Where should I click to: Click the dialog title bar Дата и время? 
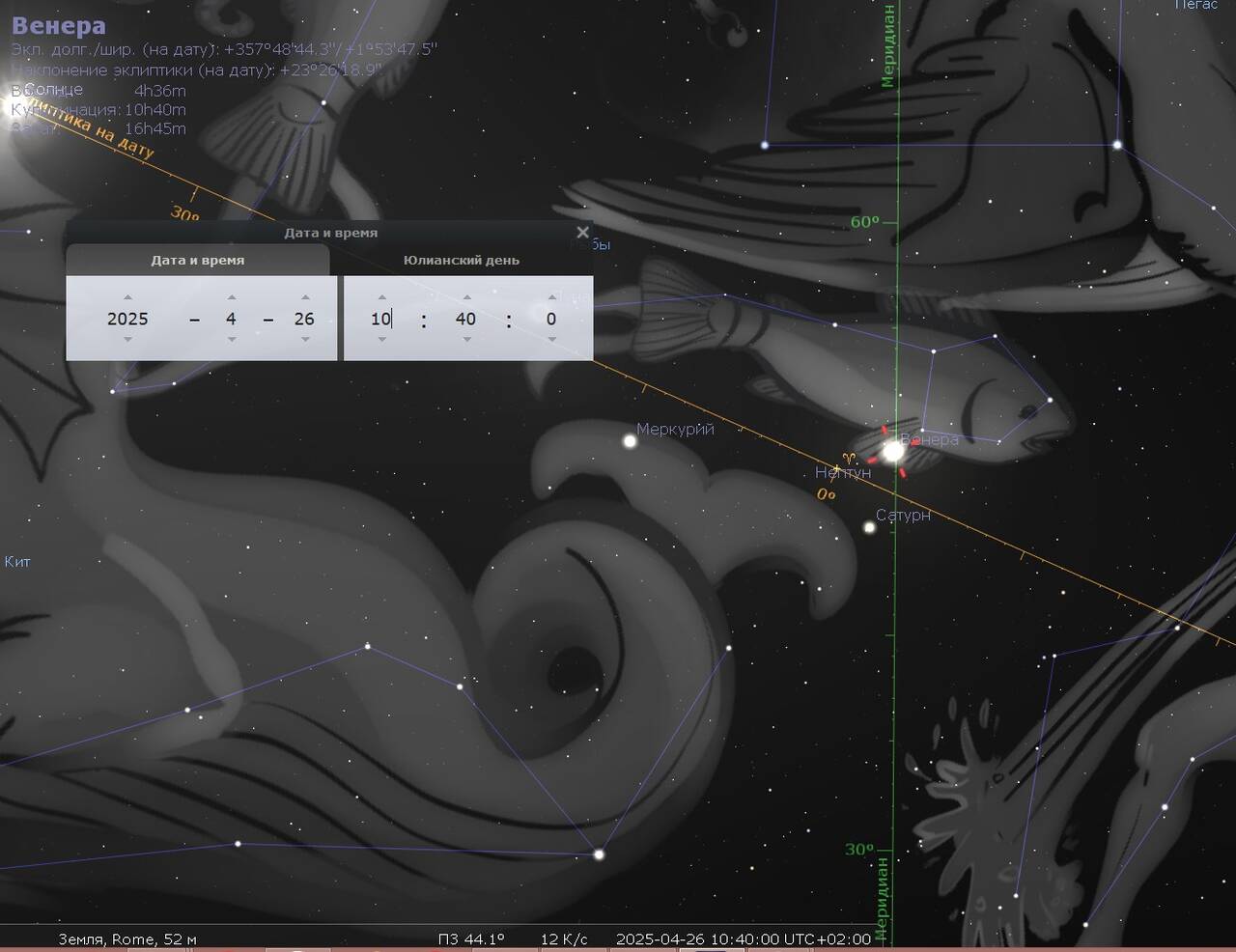(330, 233)
